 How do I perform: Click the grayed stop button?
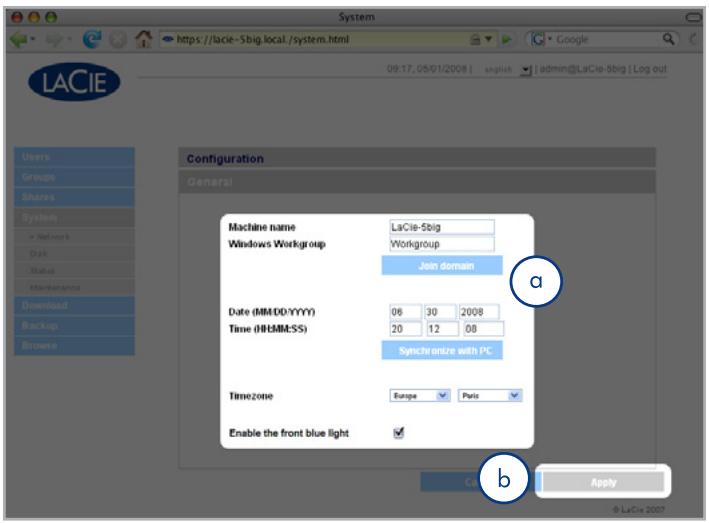(x=118, y=40)
